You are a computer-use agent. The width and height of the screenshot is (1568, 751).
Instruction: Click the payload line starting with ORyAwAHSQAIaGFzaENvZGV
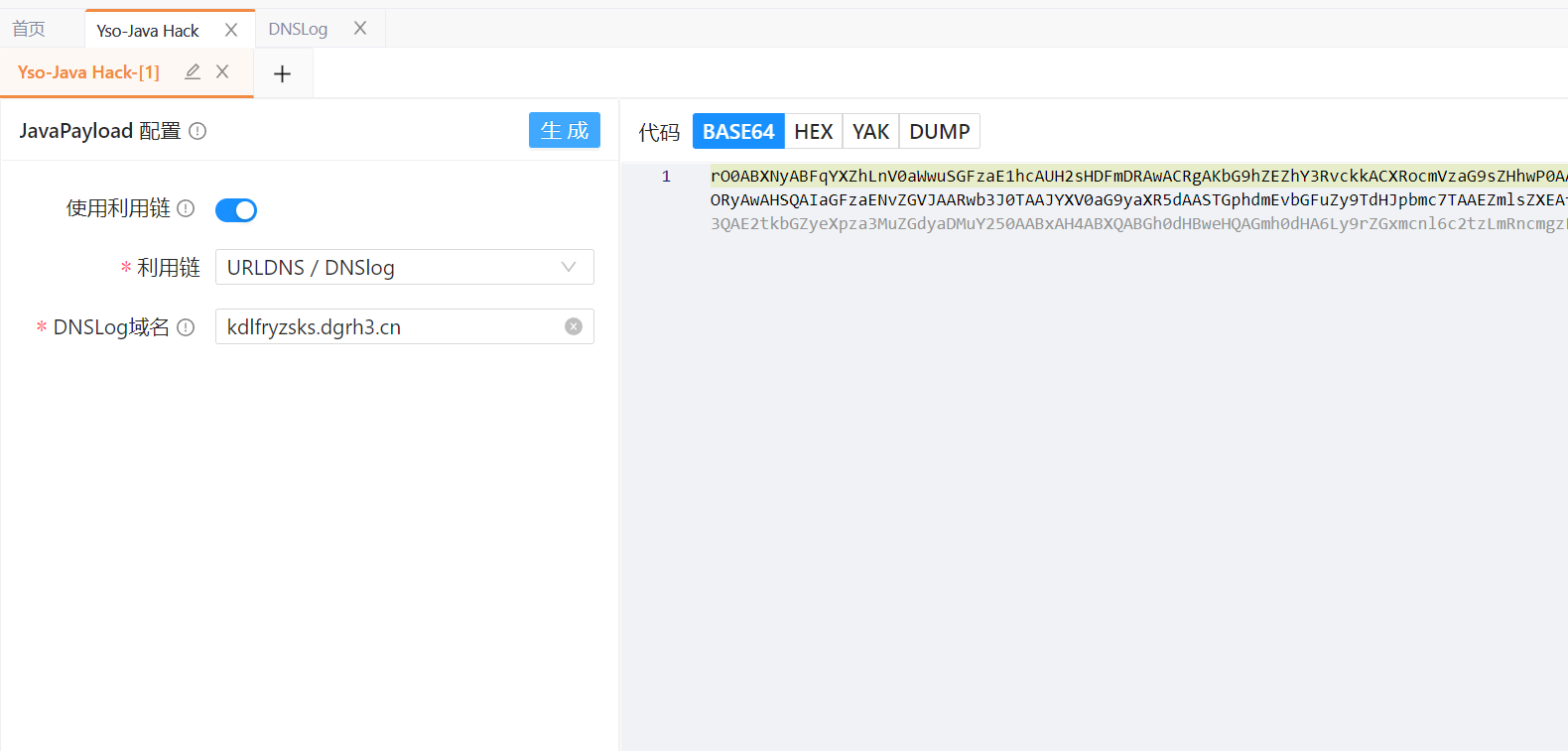[1138, 199]
